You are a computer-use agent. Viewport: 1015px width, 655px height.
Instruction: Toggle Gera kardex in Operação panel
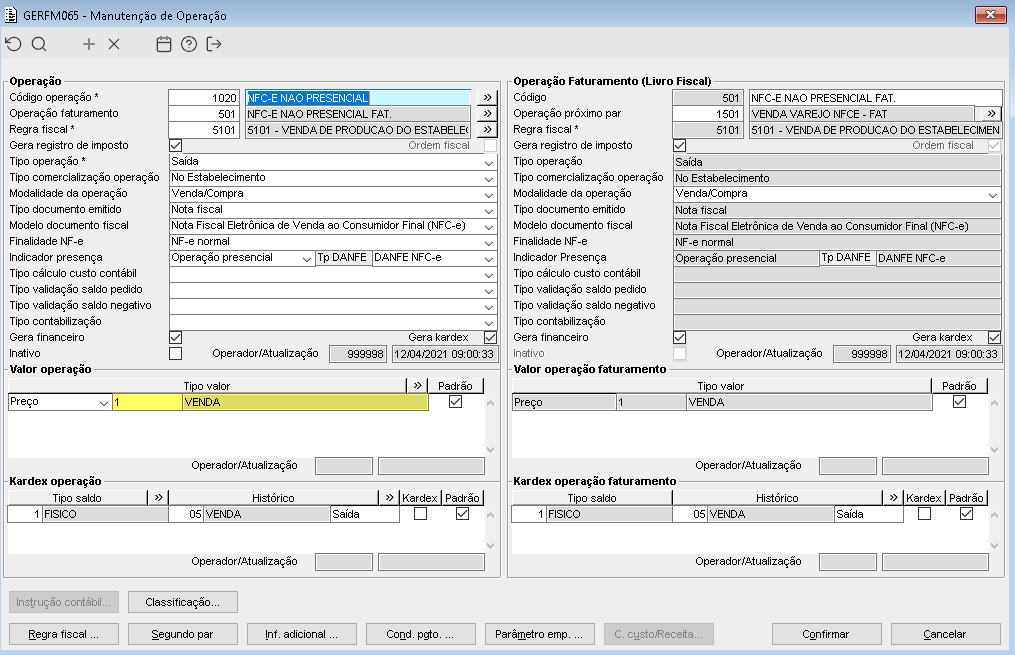(491, 337)
